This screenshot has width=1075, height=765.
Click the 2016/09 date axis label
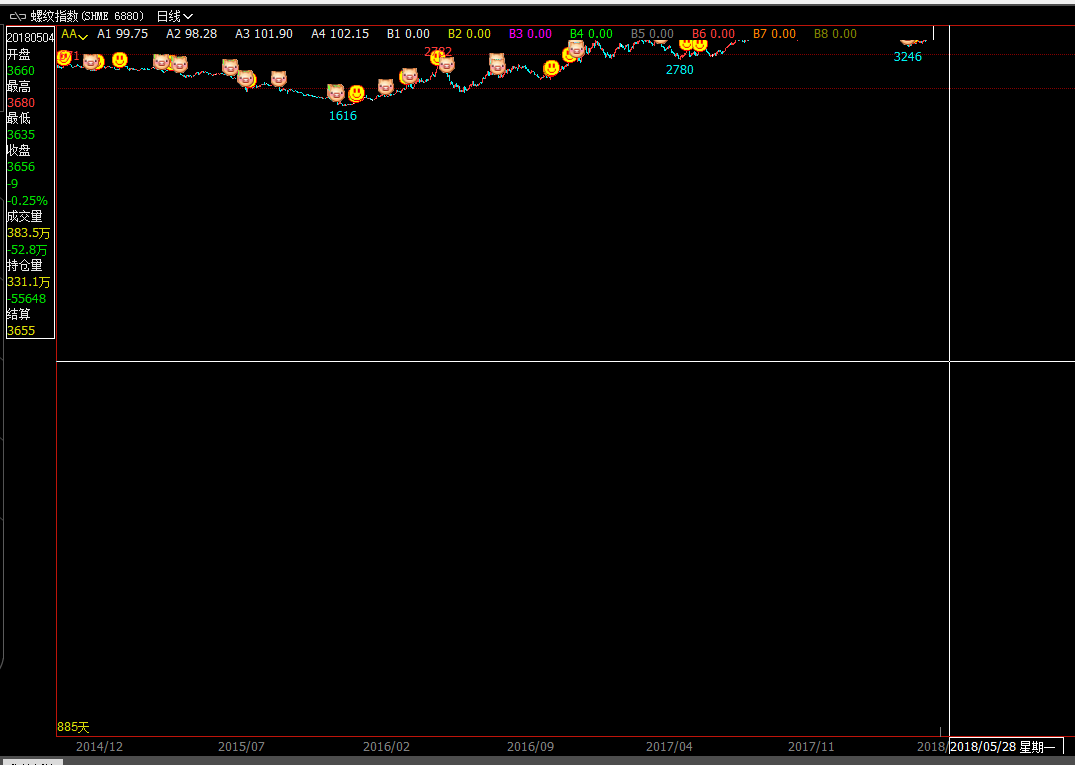531,747
